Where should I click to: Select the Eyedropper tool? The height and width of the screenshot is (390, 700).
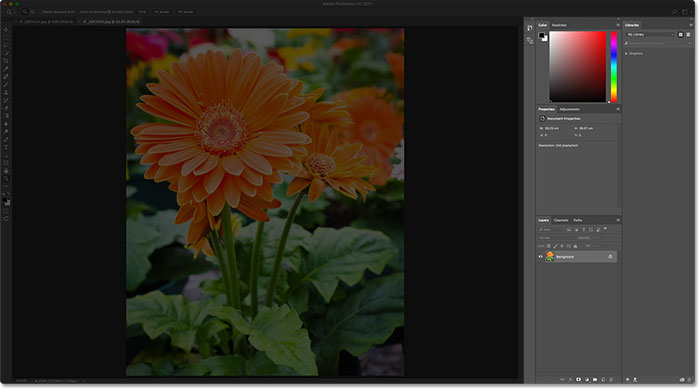tap(6, 69)
